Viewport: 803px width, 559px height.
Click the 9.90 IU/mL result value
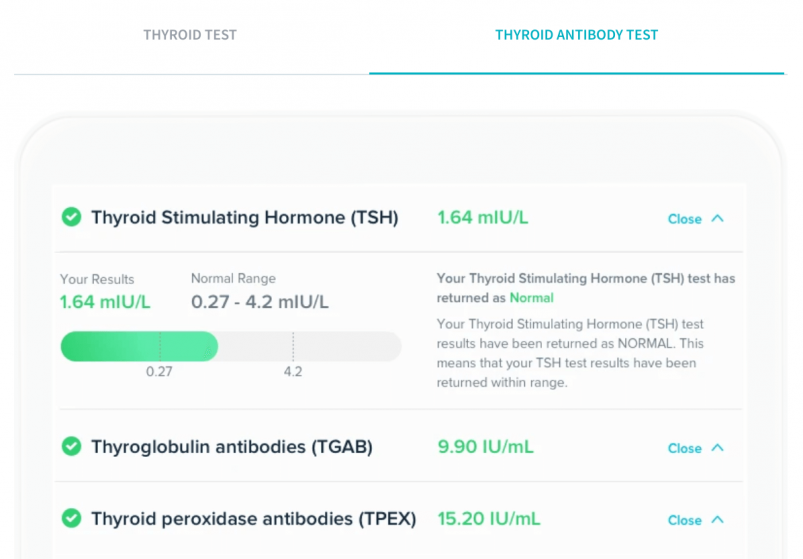tap(485, 447)
